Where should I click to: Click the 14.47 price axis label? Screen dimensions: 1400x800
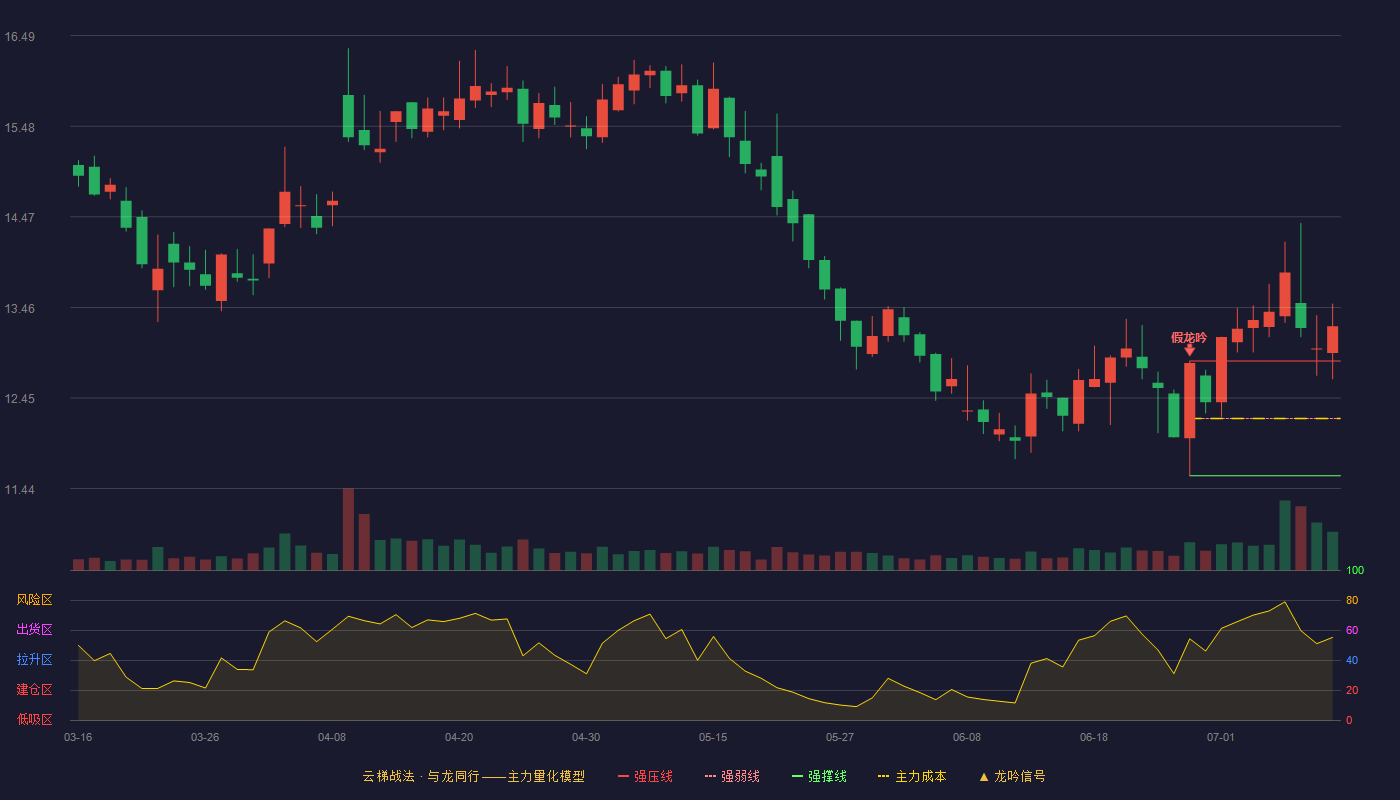pos(19,218)
